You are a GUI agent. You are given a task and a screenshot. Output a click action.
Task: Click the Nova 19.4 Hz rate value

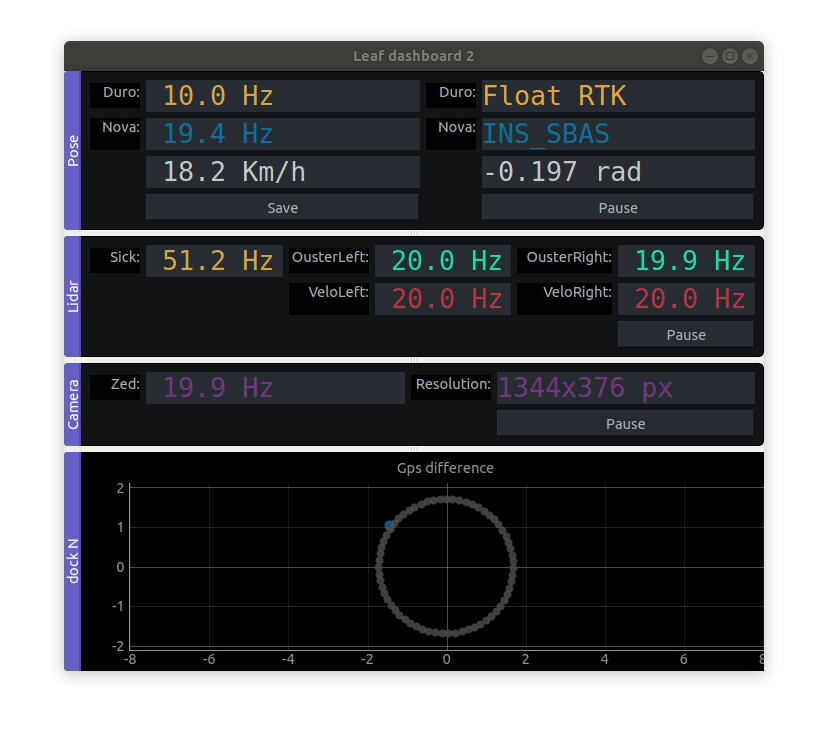click(x=282, y=134)
